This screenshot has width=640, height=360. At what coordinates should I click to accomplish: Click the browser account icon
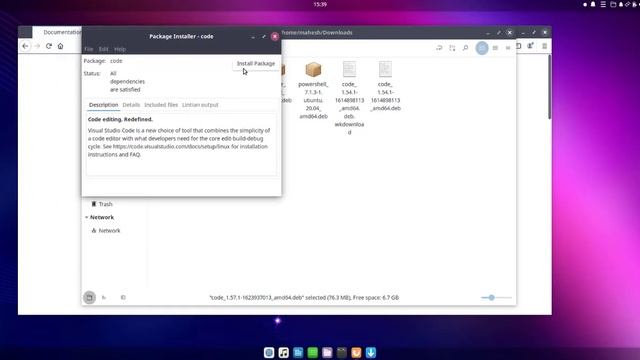click(x=530, y=46)
